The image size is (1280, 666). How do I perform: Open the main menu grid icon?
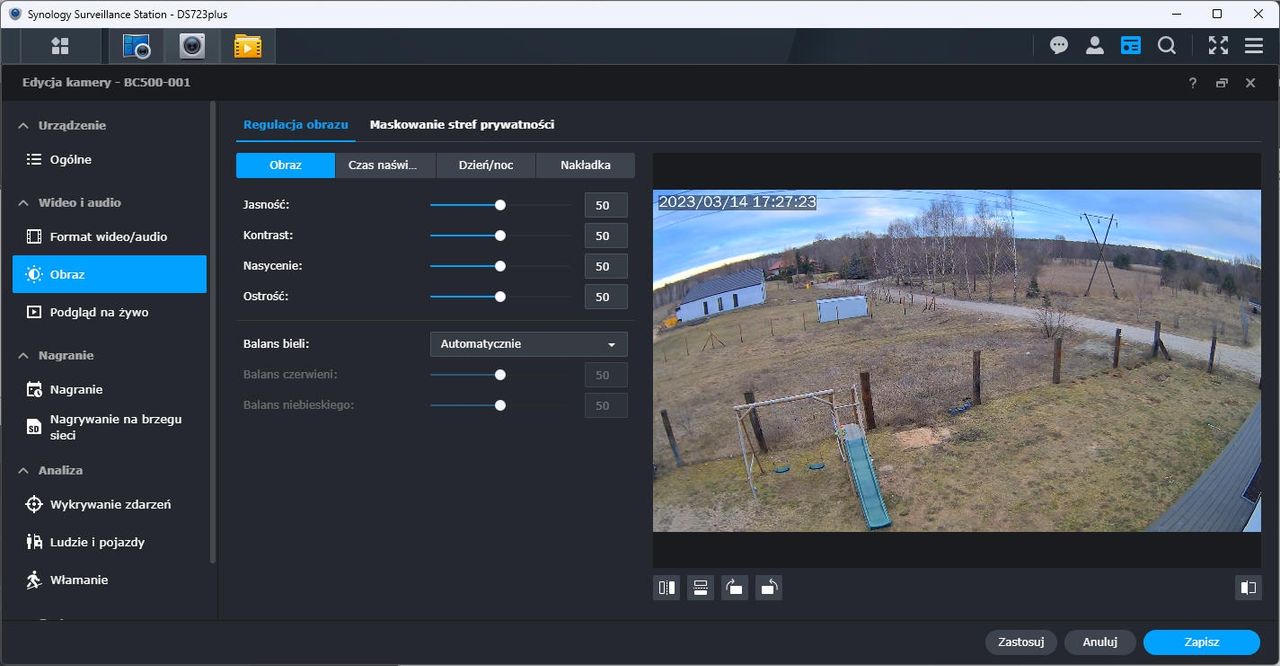(x=60, y=46)
